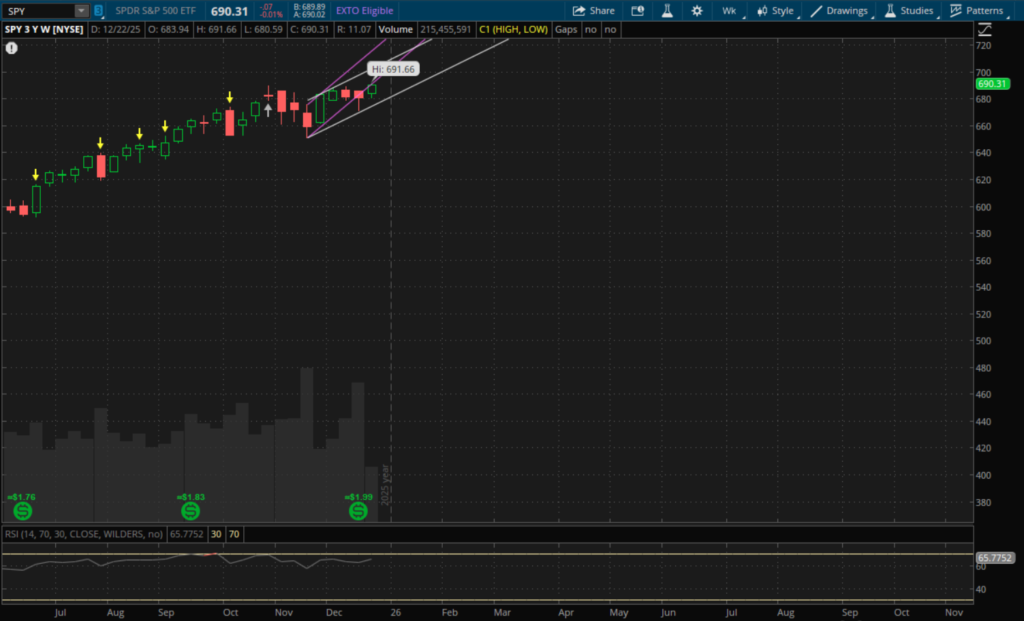Click the alert exclamation icon on chart
The height and width of the screenshot is (621, 1024).
pyautogui.click(x=11, y=47)
